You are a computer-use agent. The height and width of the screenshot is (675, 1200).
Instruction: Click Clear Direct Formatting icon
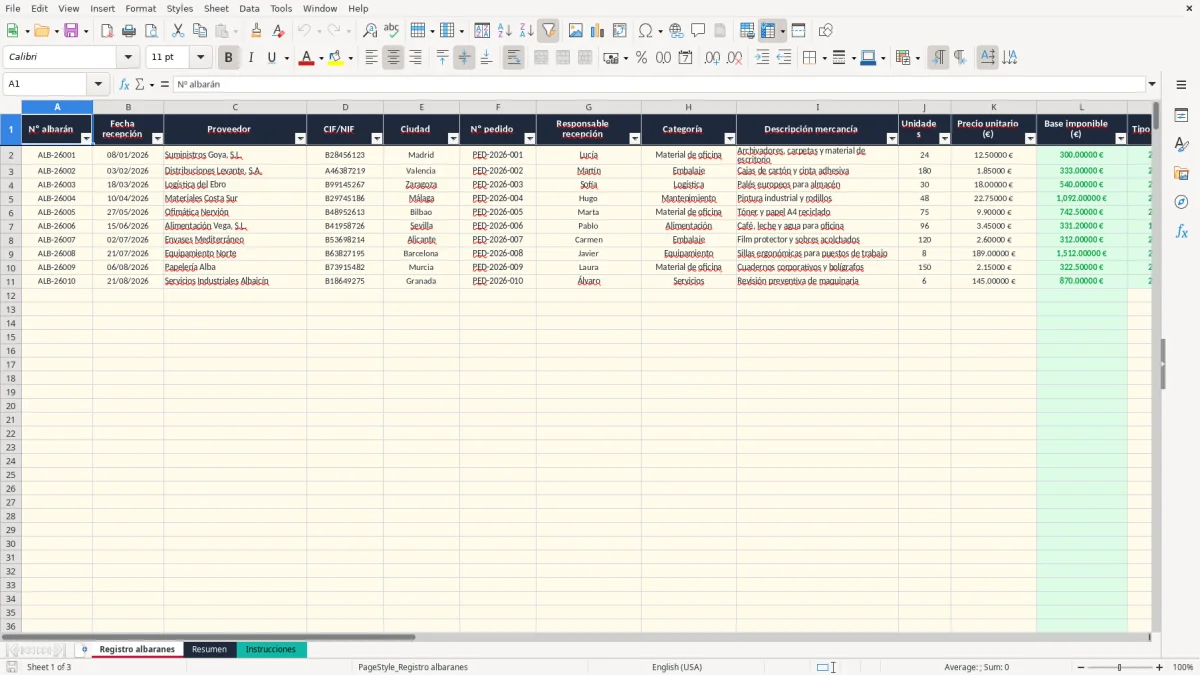click(x=278, y=31)
